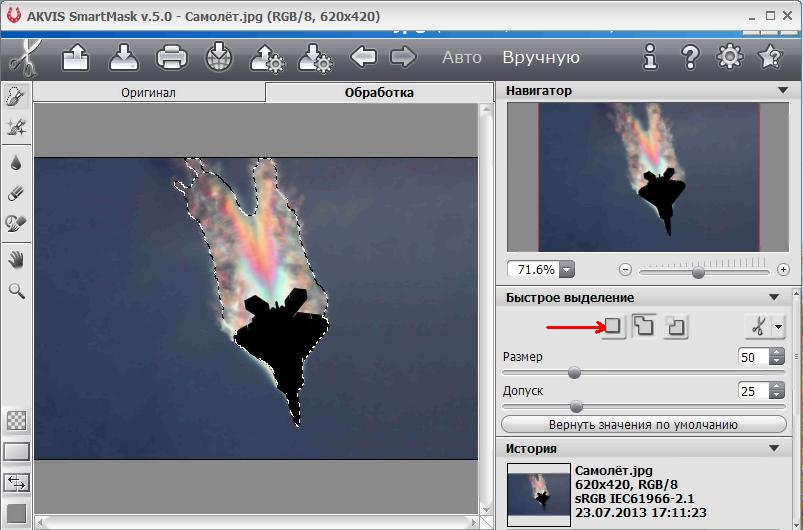Maximize the AKVIS SmartMask window
The width and height of the screenshot is (803, 530).
pyautogui.click(x=770, y=16)
